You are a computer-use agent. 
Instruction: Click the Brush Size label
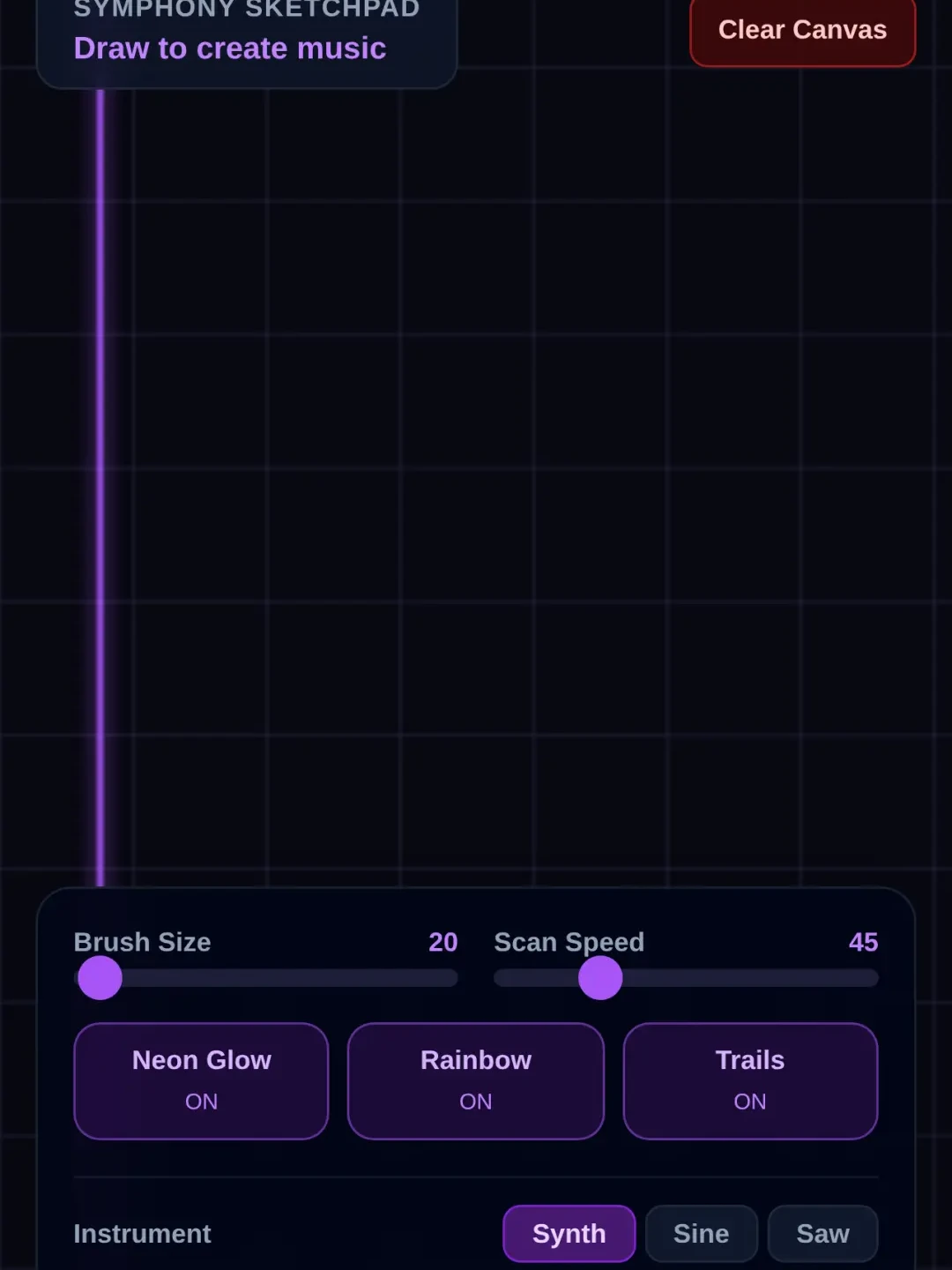click(x=142, y=942)
